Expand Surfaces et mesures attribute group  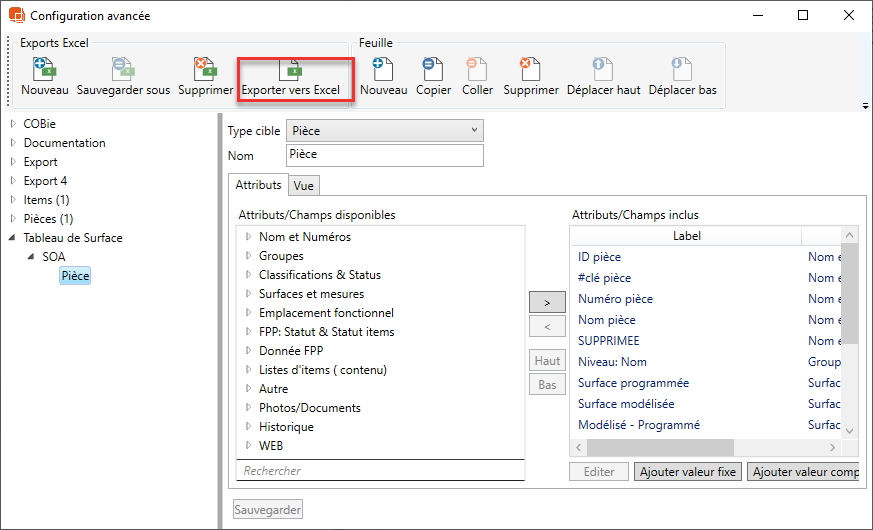[247, 294]
